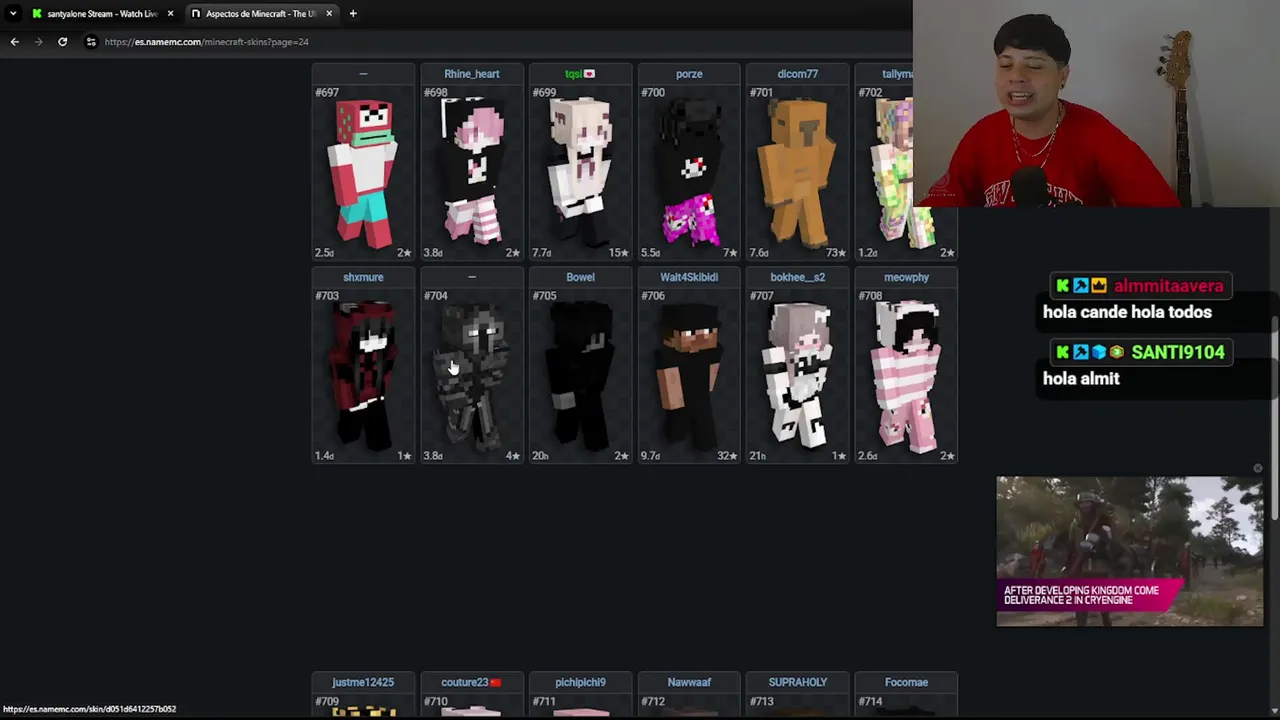Open SUPRAHOLY profile link

tap(797, 682)
